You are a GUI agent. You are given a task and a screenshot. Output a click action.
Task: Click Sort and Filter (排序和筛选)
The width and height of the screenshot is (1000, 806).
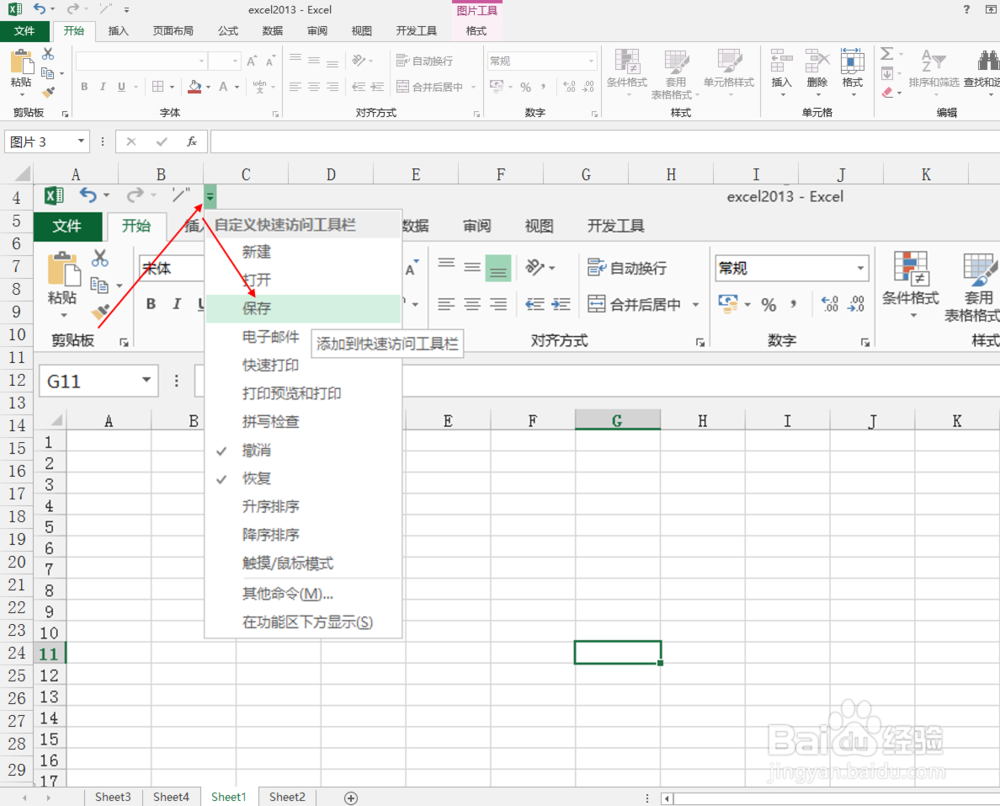pos(934,73)
